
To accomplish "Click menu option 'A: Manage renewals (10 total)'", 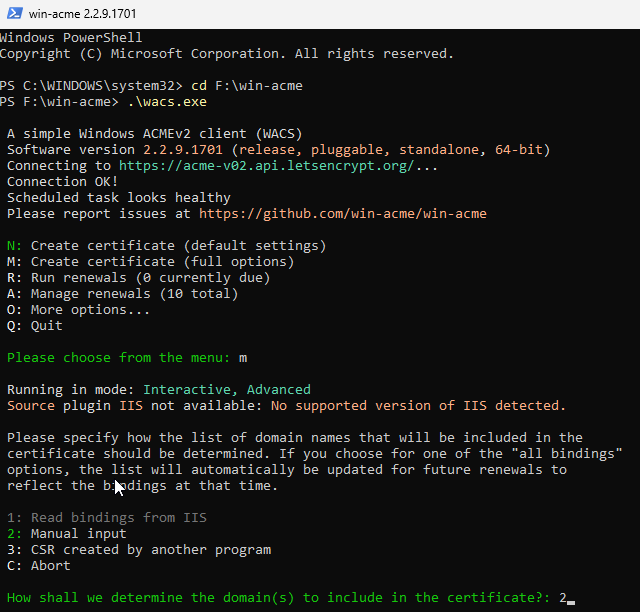I will click(x=122, y=294).
